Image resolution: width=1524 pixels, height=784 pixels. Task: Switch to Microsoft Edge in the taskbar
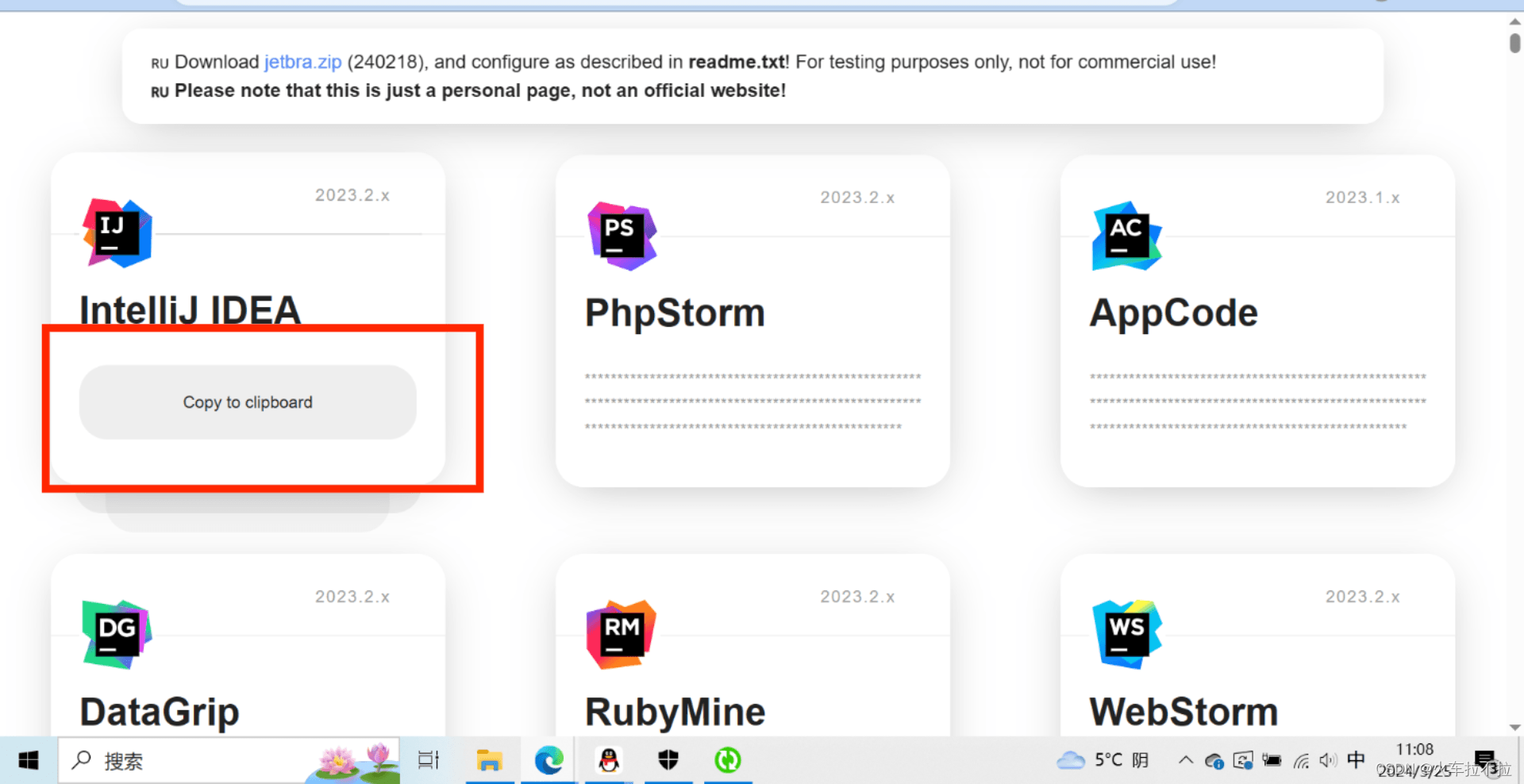click(548, 761)
